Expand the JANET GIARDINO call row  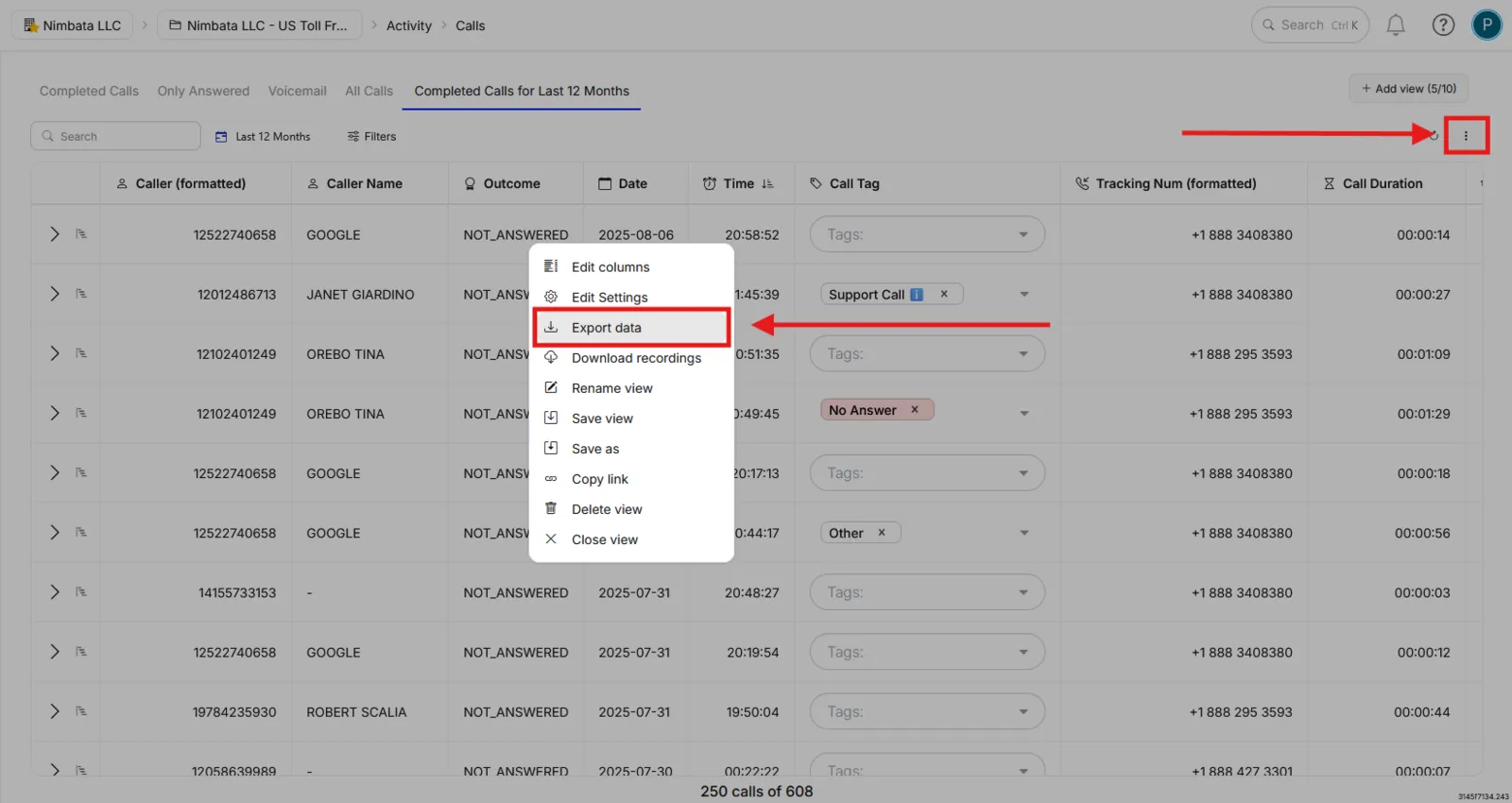point(54,294)
